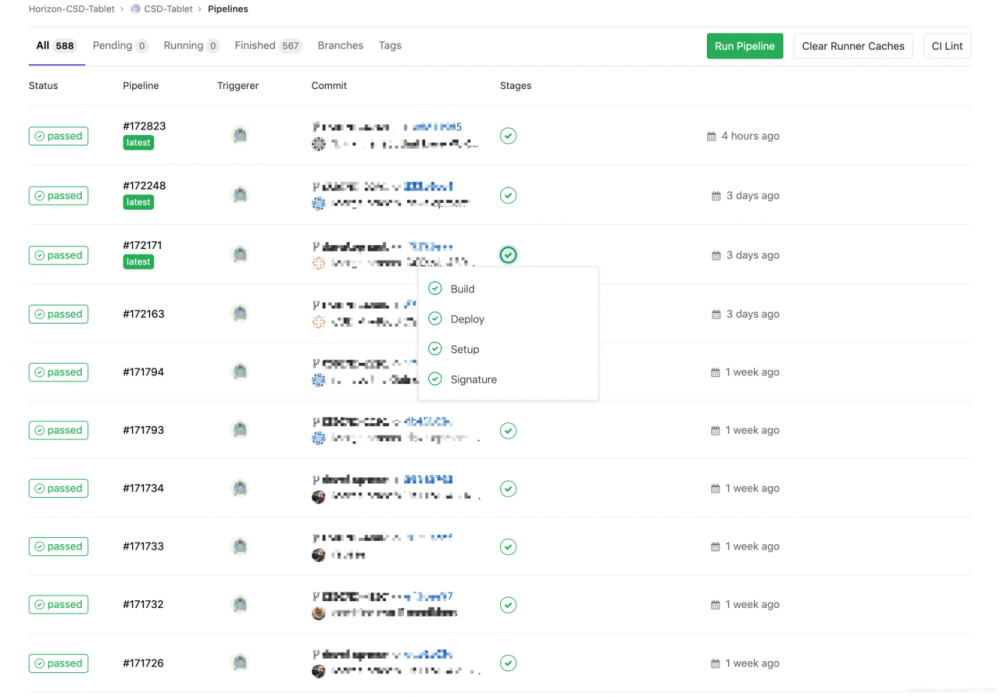Open the Branches tab

pyautogui.click(x=340, y=46)
